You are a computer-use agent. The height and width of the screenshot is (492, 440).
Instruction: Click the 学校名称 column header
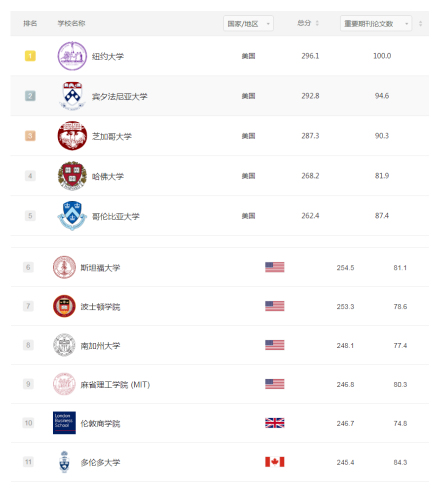[71, 23]
